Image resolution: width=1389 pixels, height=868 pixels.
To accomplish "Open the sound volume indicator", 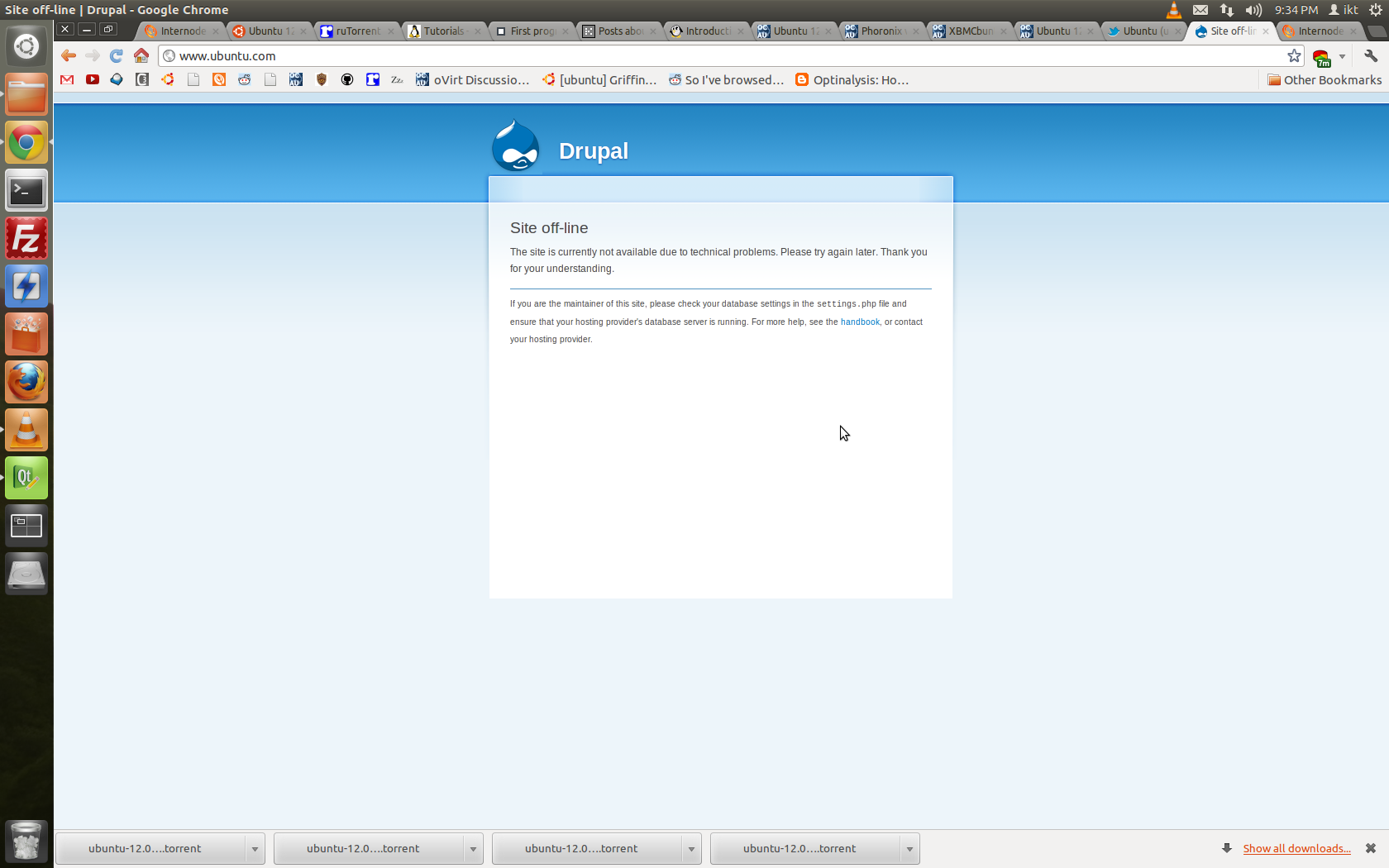I will click(1253, 10).
